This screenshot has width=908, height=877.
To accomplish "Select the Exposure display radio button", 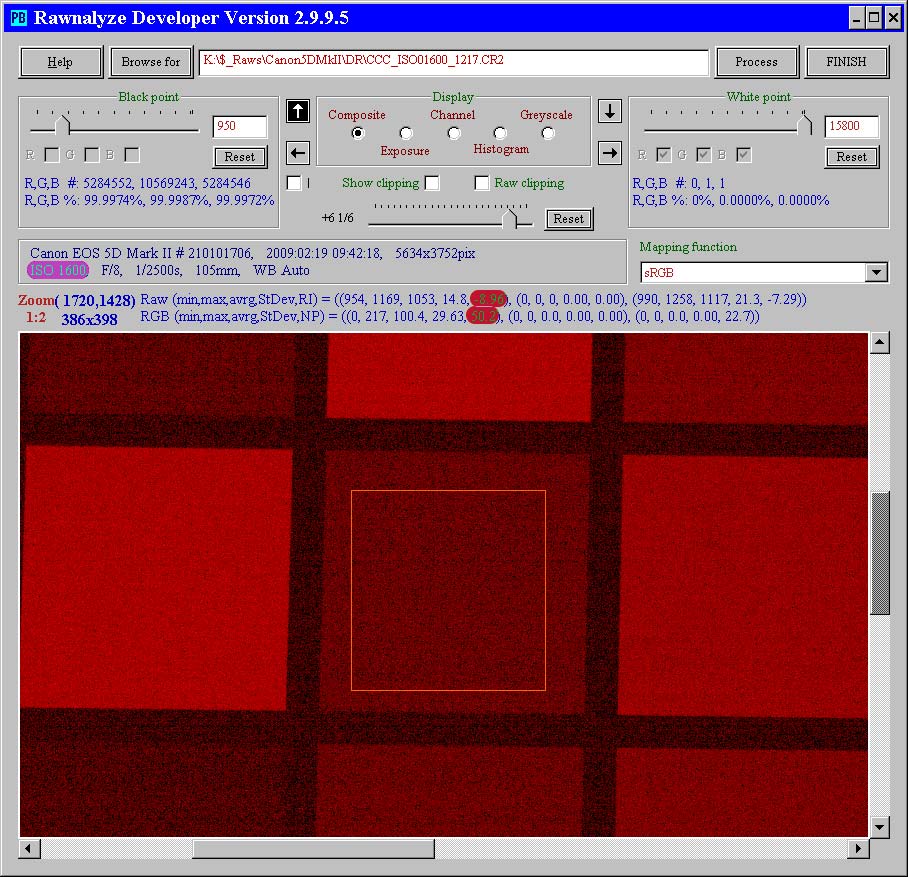I will (406, 133).
